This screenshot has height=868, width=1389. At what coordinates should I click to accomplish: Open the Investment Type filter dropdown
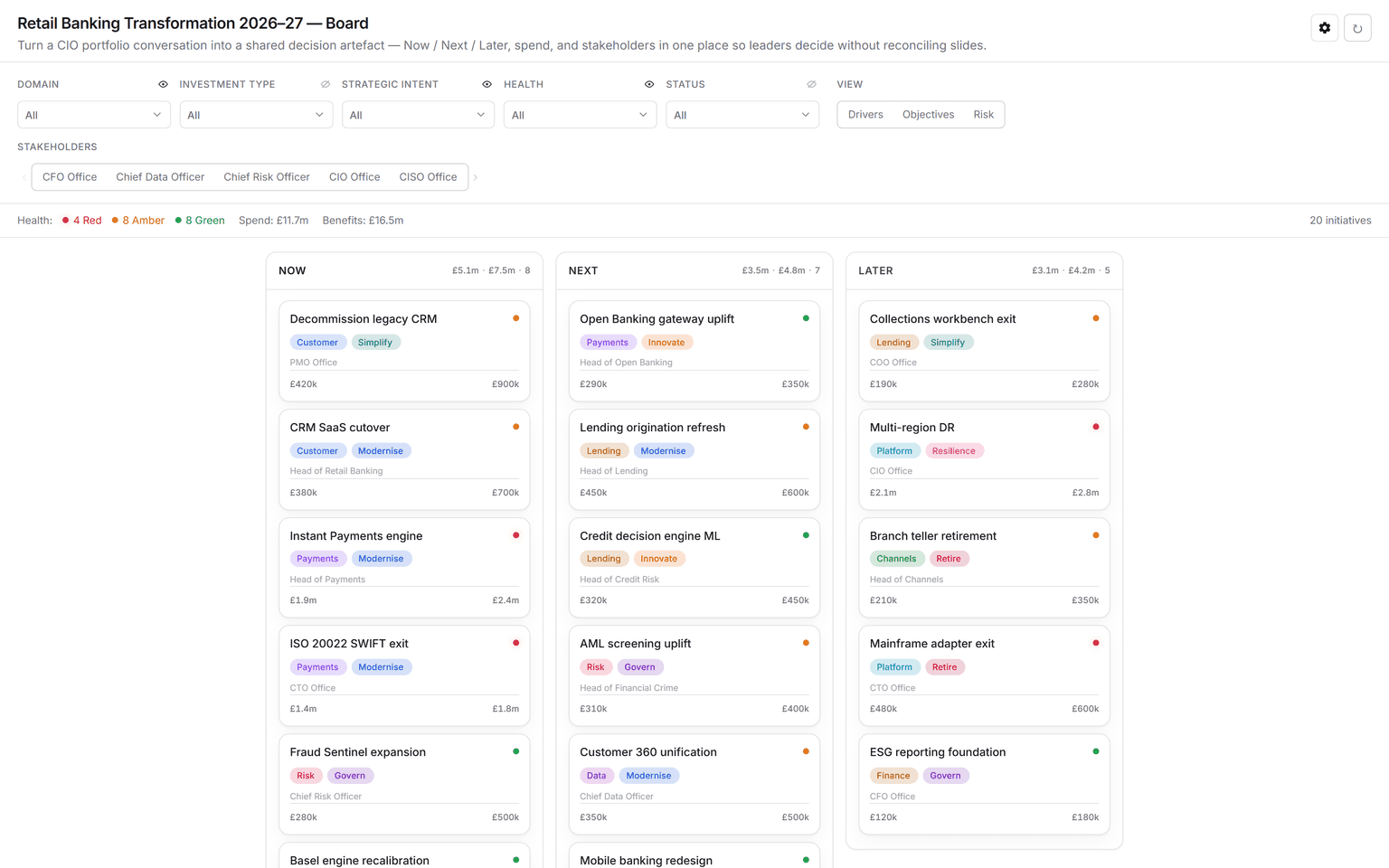256,115
